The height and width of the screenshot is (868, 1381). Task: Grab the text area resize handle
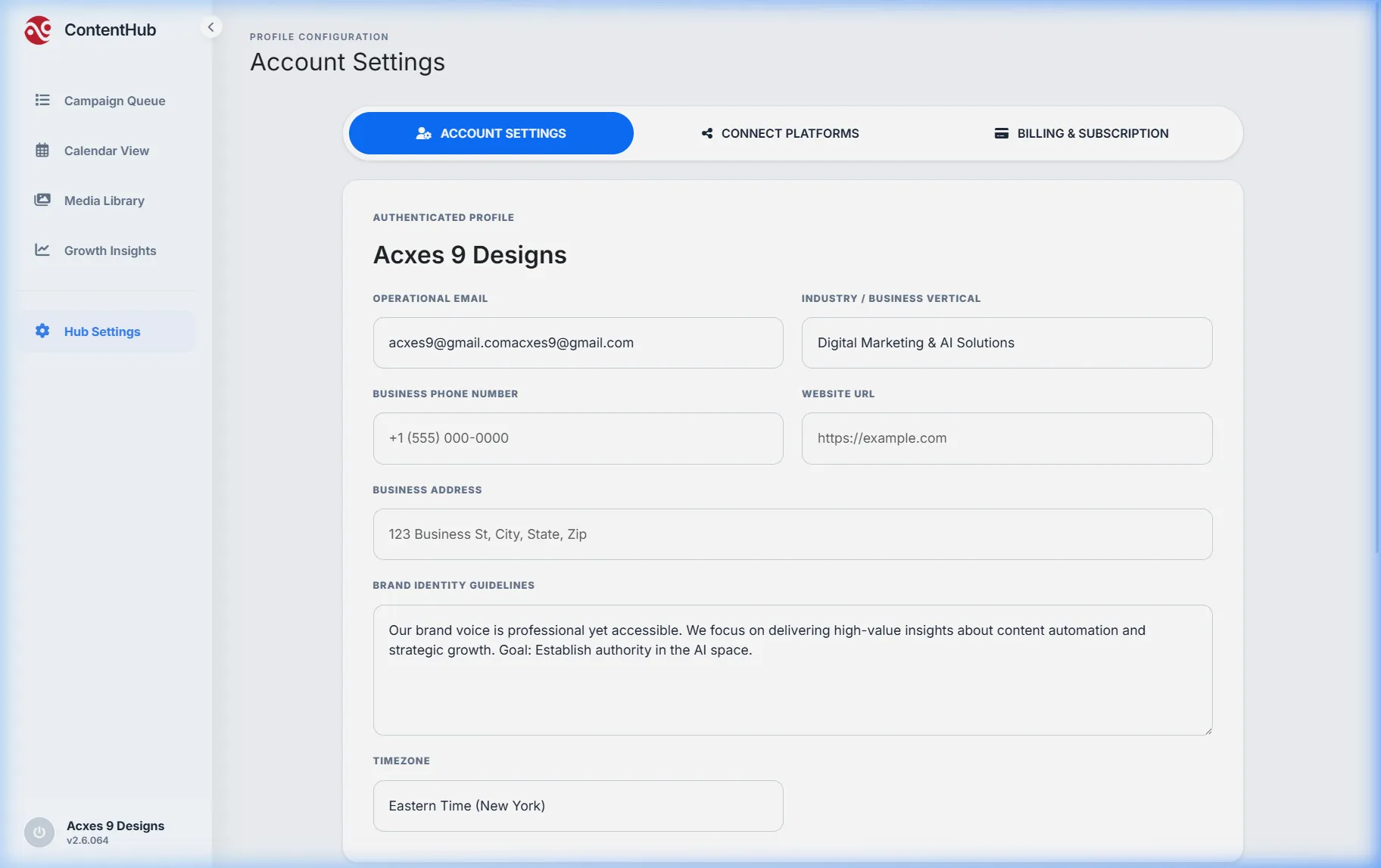click(1208, 730)
